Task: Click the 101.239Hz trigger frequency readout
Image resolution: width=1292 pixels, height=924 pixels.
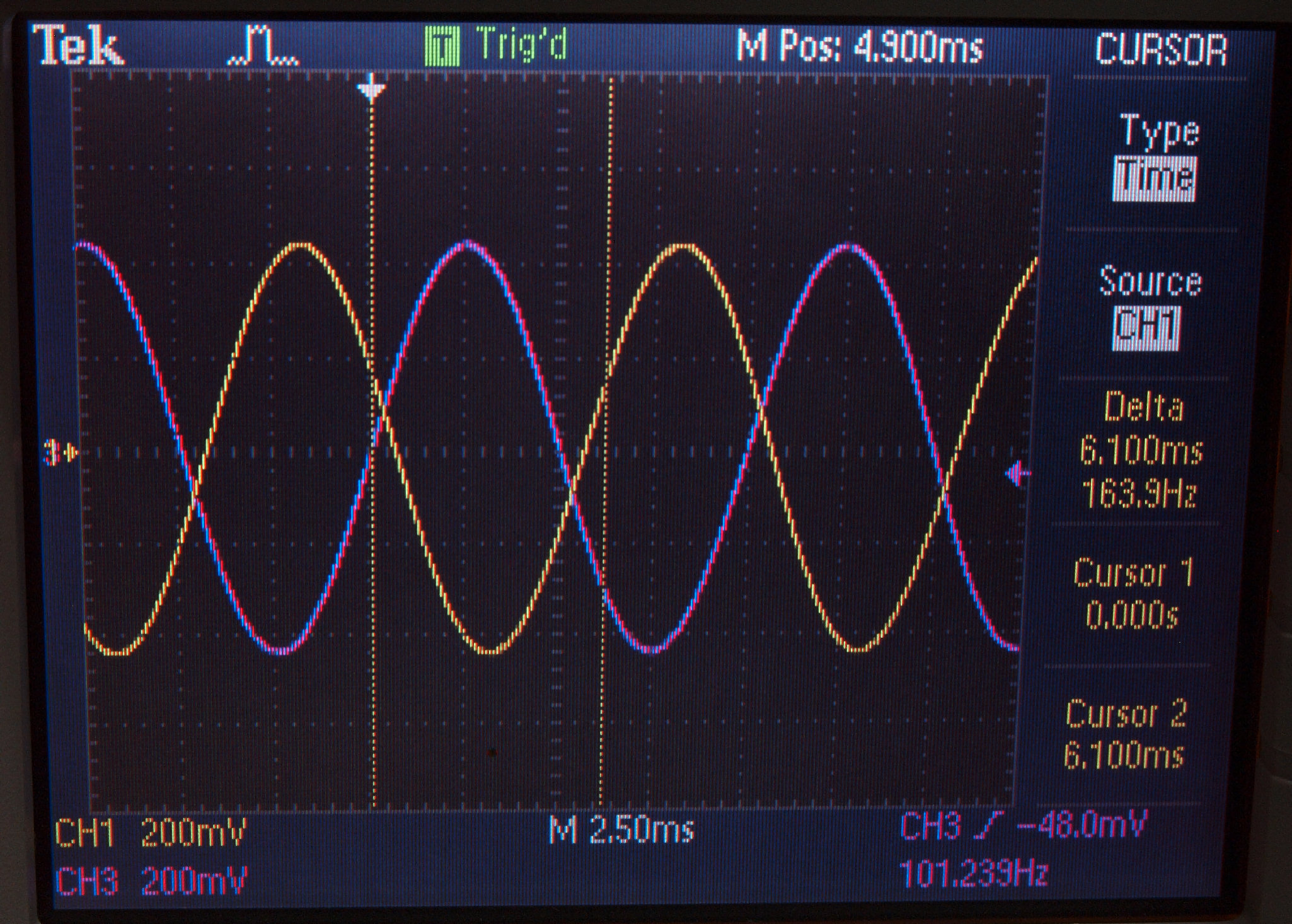Action: 973,874
